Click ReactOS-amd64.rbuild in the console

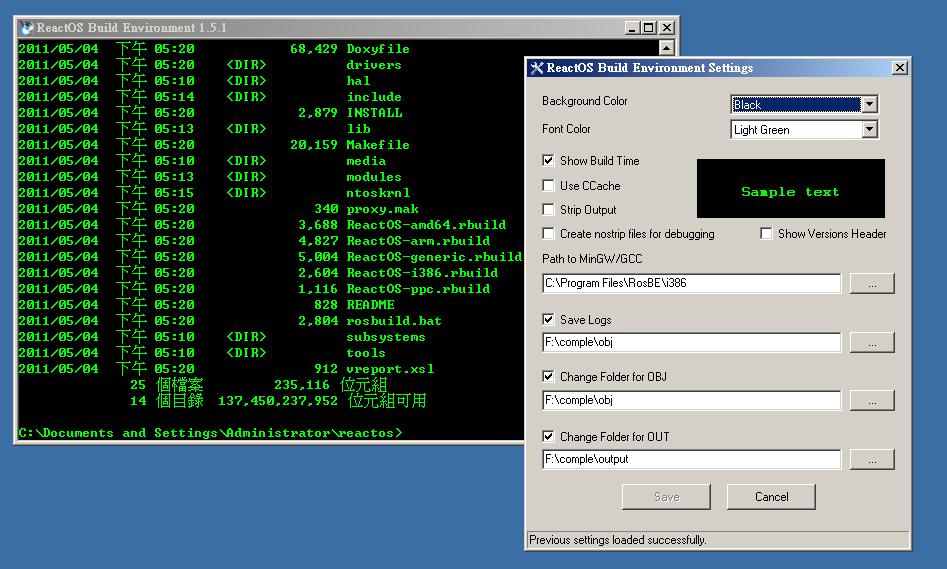pyautogui.click(x=426, y=225)
